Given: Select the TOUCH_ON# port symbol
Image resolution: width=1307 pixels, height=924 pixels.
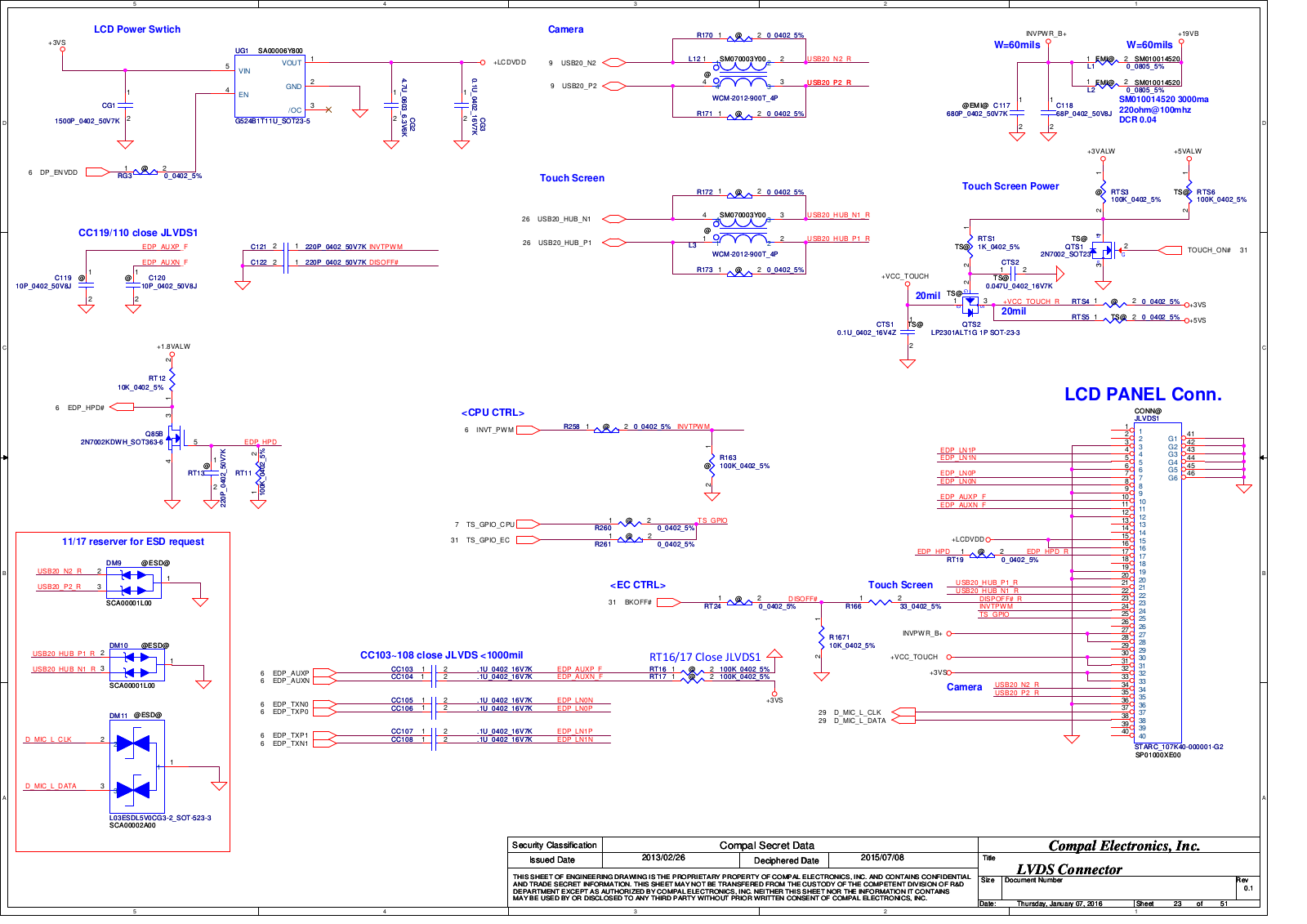Looking at the screenshot, I should [1171, 250].
